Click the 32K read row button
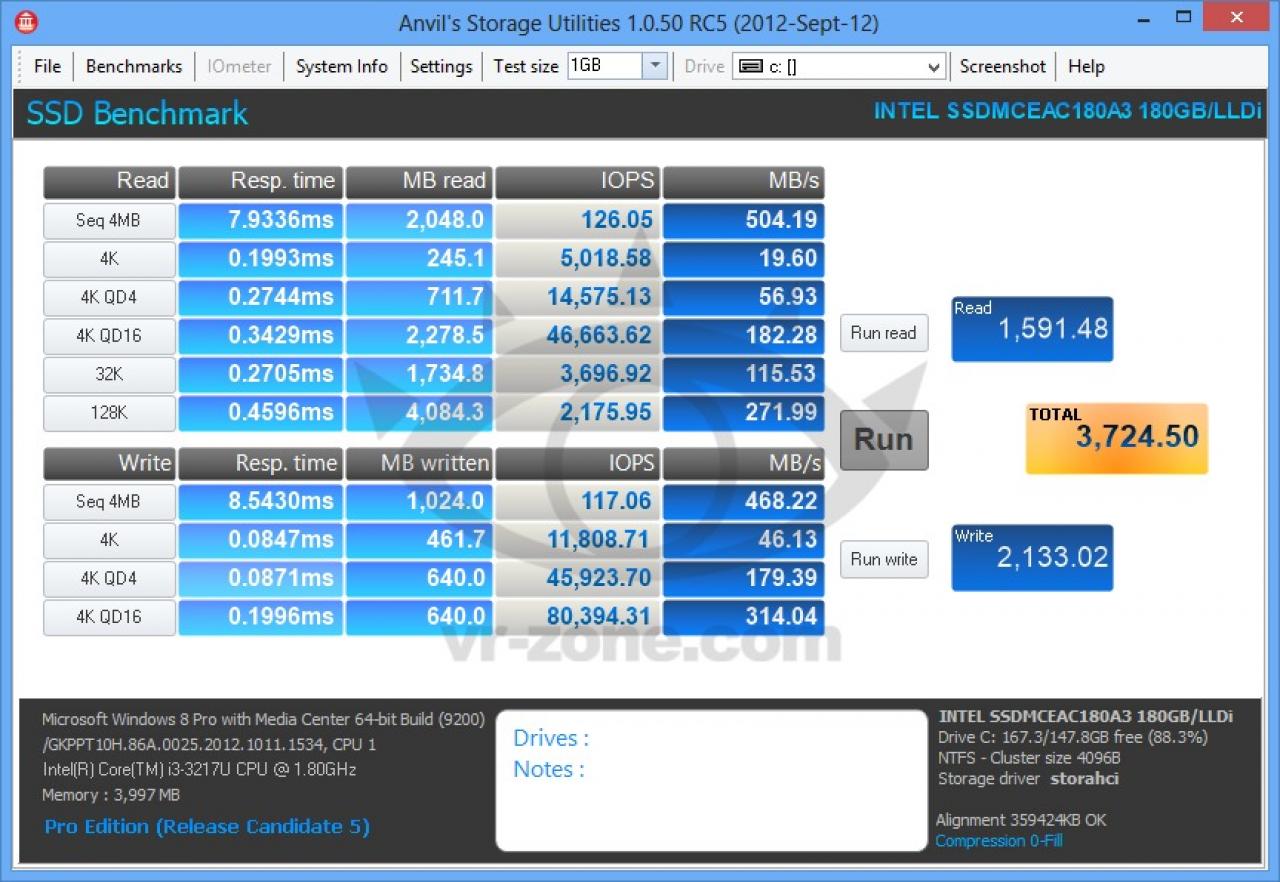 tap(109, 374)
